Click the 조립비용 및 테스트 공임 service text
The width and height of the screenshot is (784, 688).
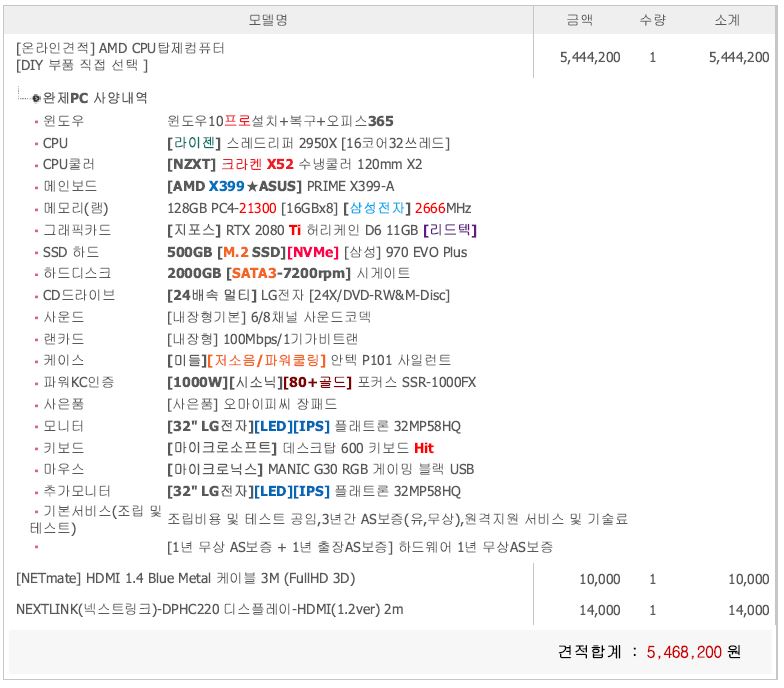398,519
